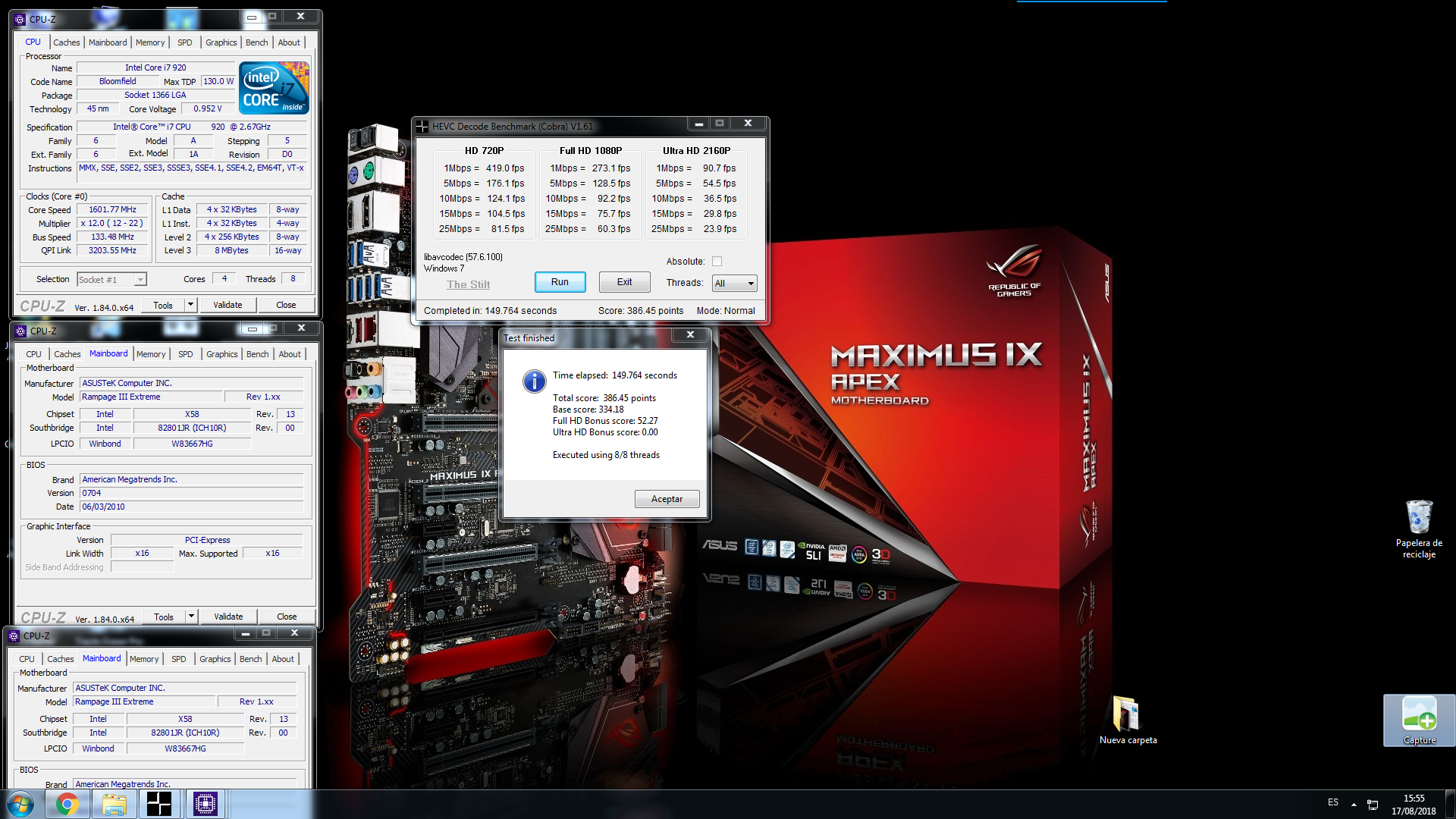Click the ES language indicator
This screenshot has height=819, width=1456.
coord(1333,802)
